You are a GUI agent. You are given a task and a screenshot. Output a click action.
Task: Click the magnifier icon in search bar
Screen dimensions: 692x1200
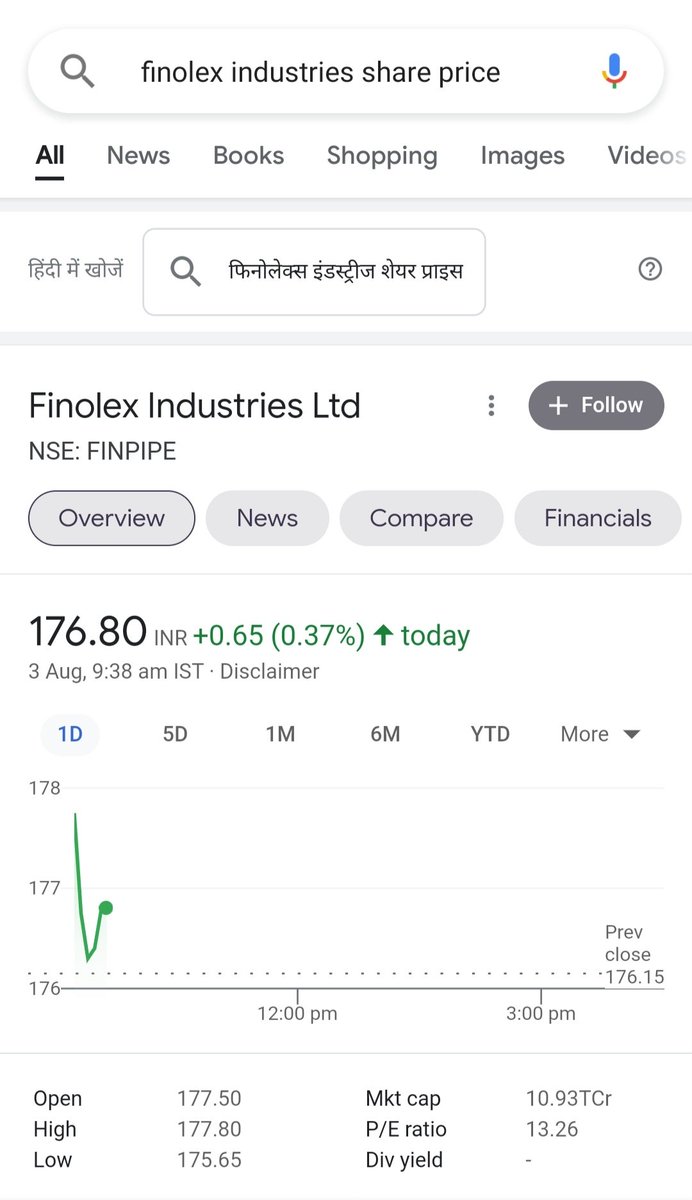[77, 72]
